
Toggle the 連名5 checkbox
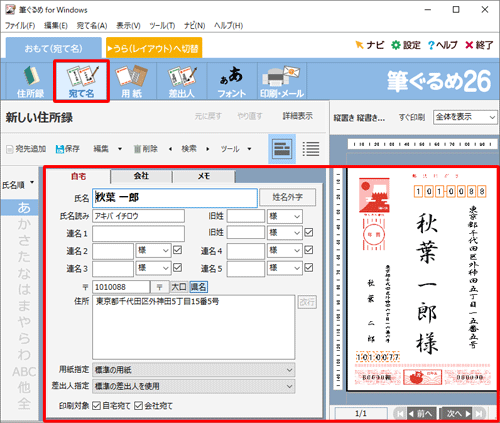point(309,267)
